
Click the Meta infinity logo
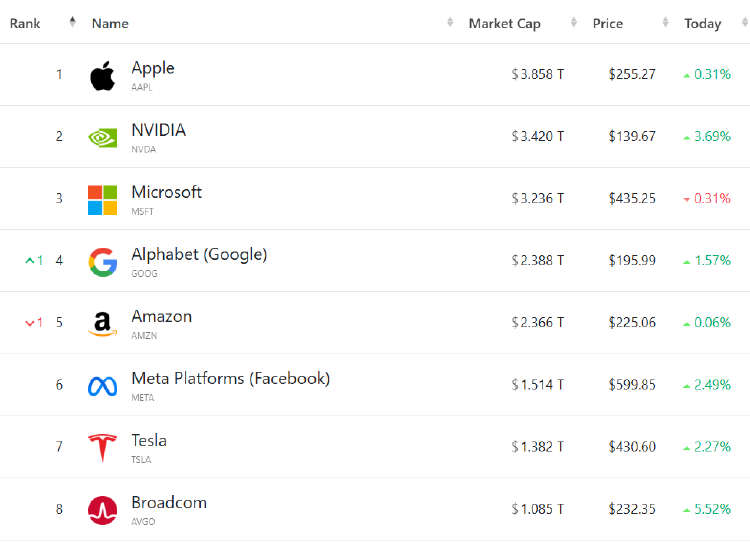coord(102,386)
